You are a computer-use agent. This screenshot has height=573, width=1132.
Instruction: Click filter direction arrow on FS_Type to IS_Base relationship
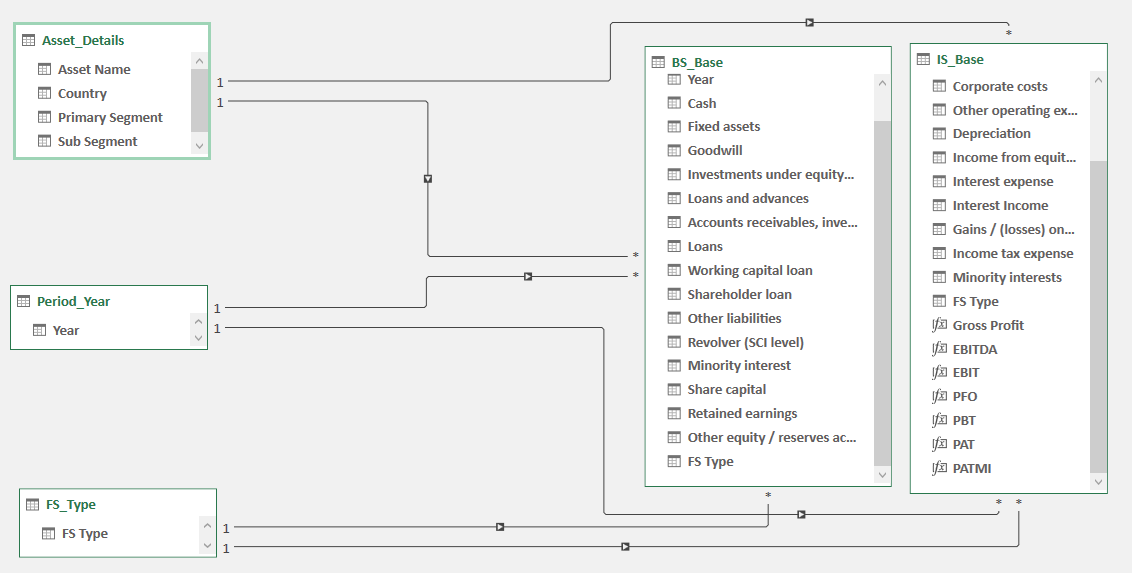(625, 546)
